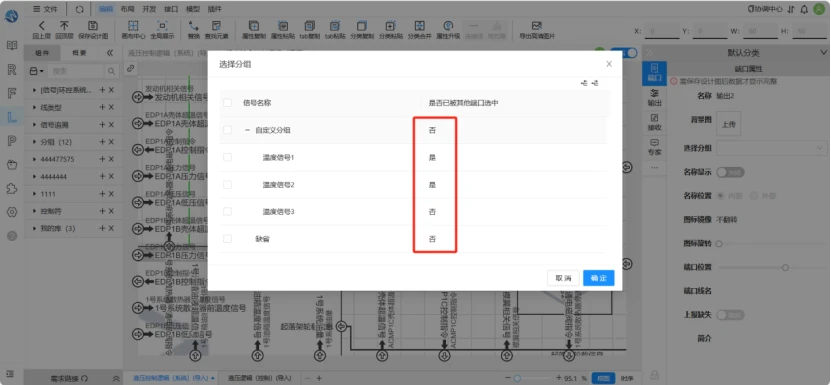The width and height of the screenshot is (831, 385).
Task: Click the 属性复制 toolbar icon
Action: (x=254, y=26)
